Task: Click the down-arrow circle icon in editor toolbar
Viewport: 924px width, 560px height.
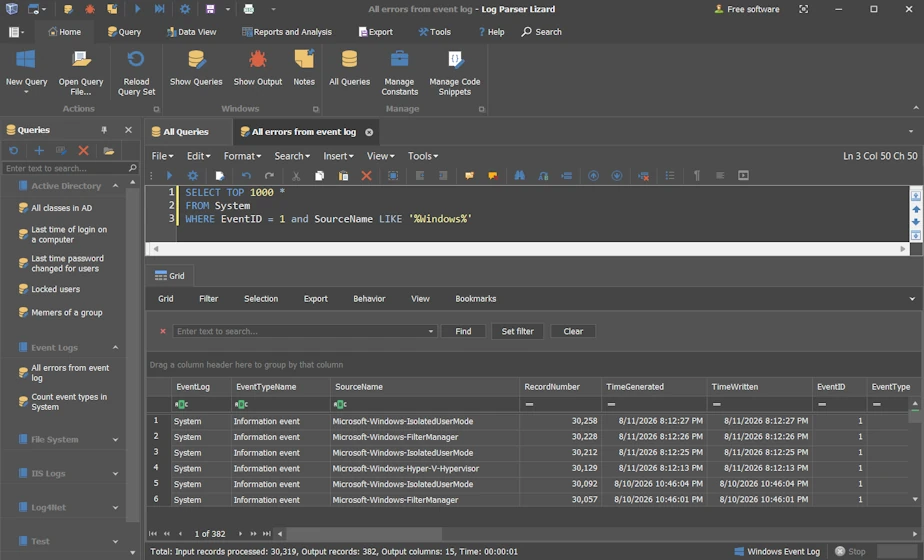Action: pyautogui.click(x=616, y=176)
